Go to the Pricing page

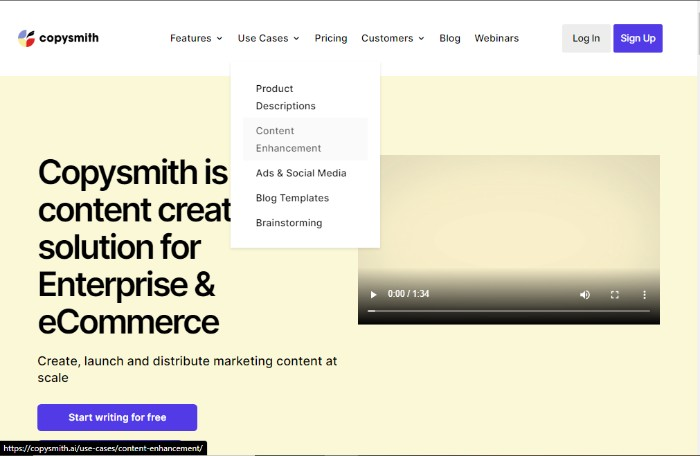[331, 38]
